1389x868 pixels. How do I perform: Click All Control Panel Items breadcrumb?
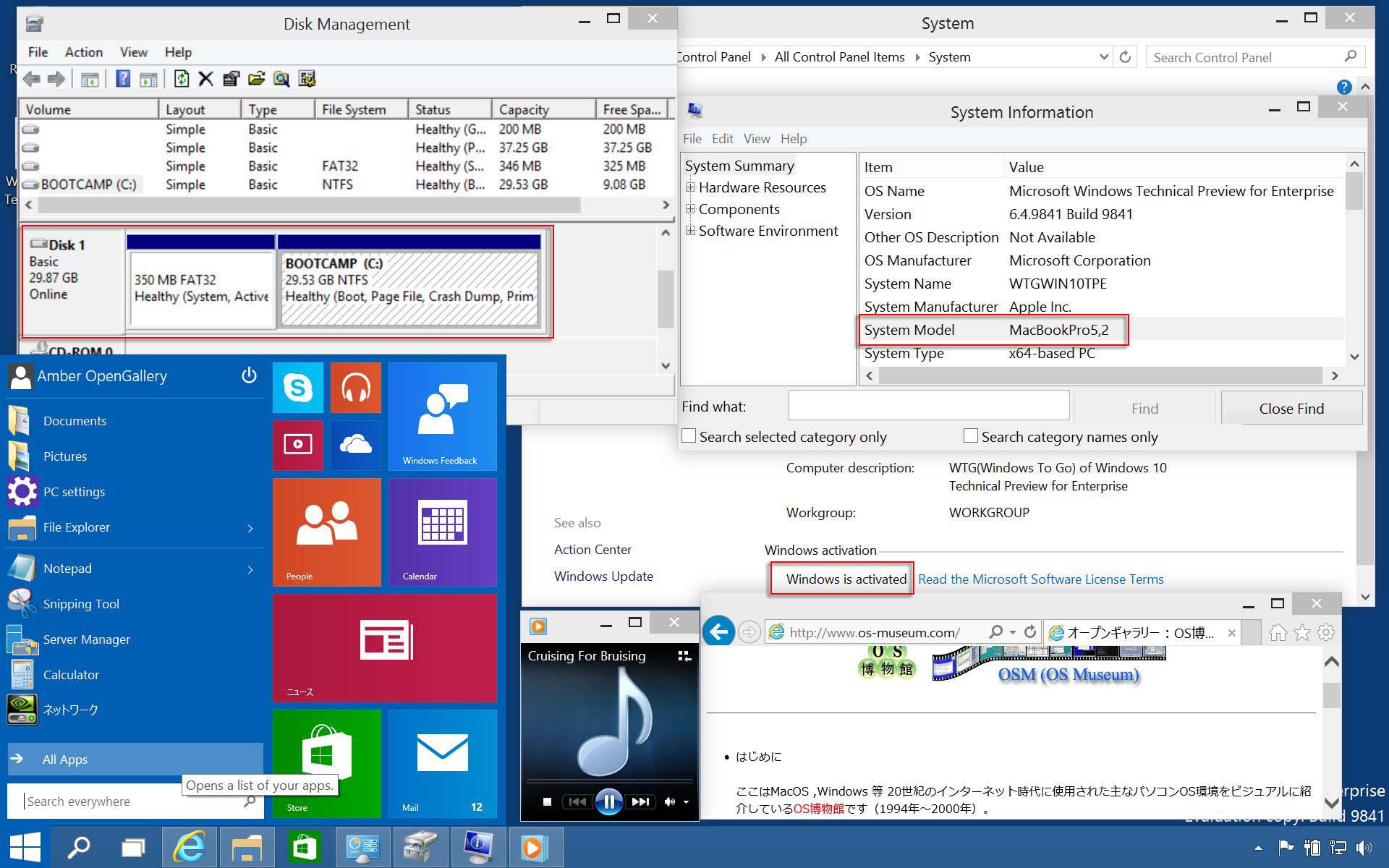coord(839,56)
